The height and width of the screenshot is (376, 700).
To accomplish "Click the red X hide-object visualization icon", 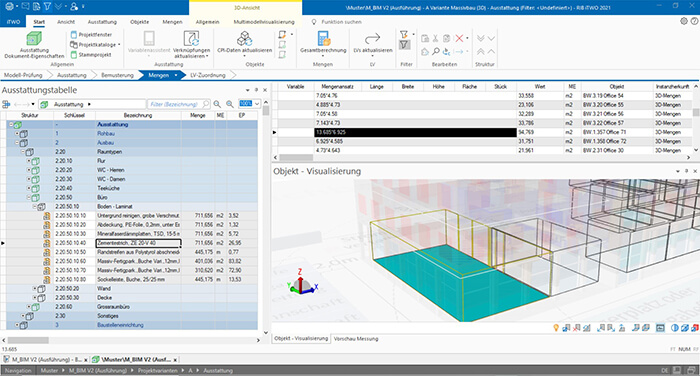I will 576,328.
